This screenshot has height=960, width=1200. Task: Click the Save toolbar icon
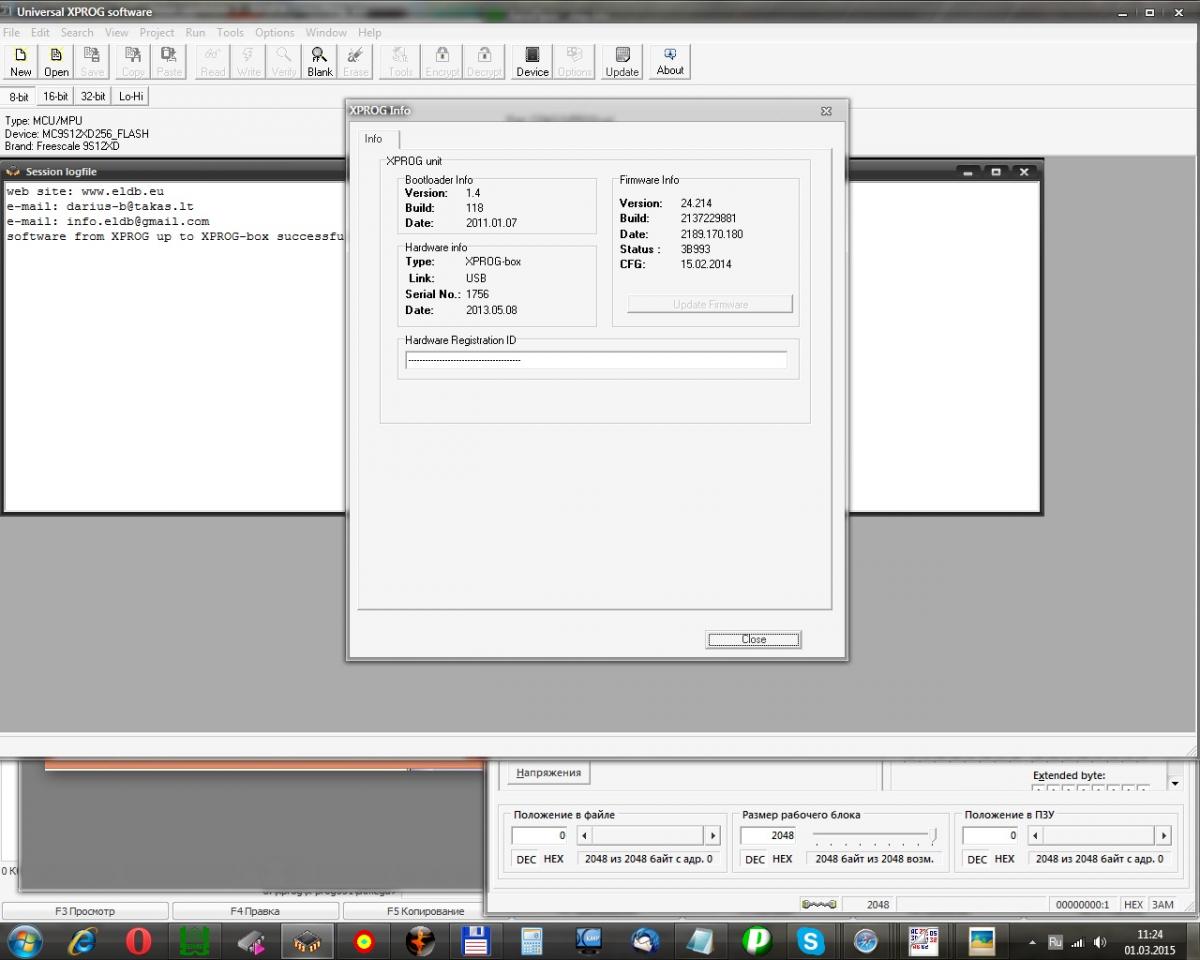(92, 62)
